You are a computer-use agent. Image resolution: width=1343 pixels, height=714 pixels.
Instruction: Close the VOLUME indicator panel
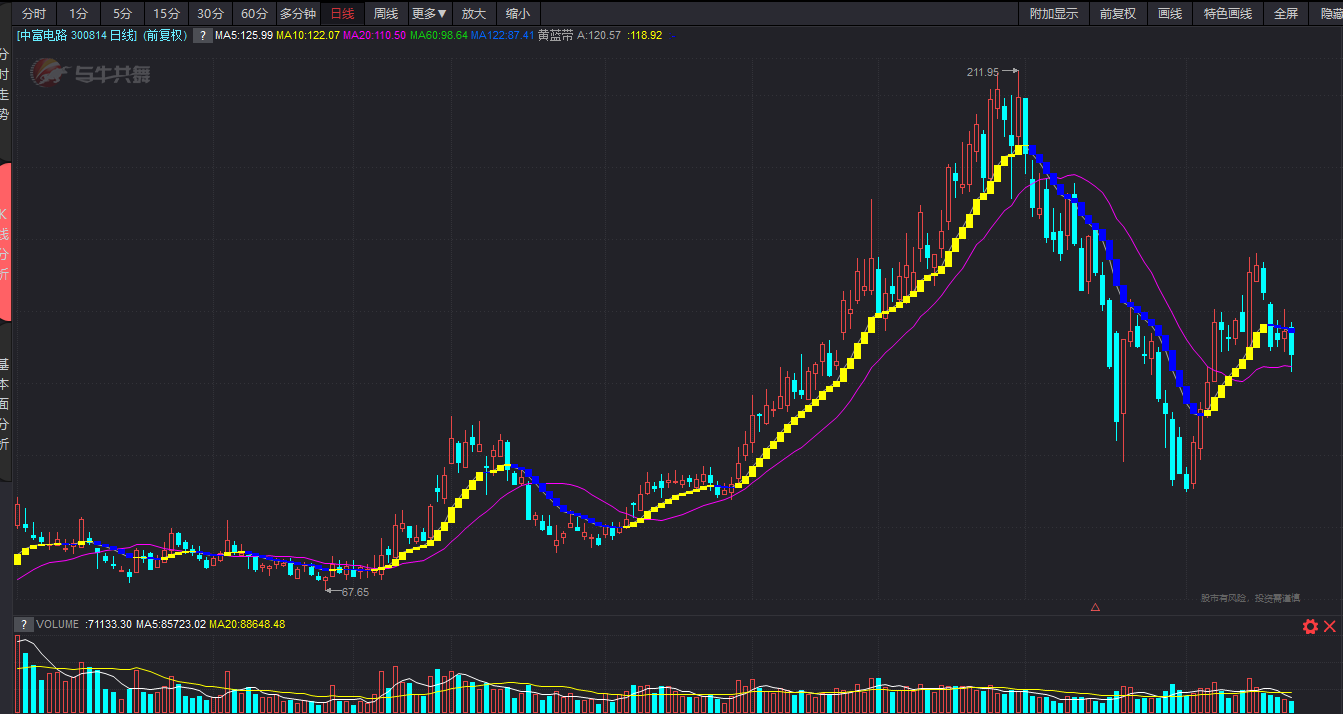pyautogui.click(x=1330, y=626)
